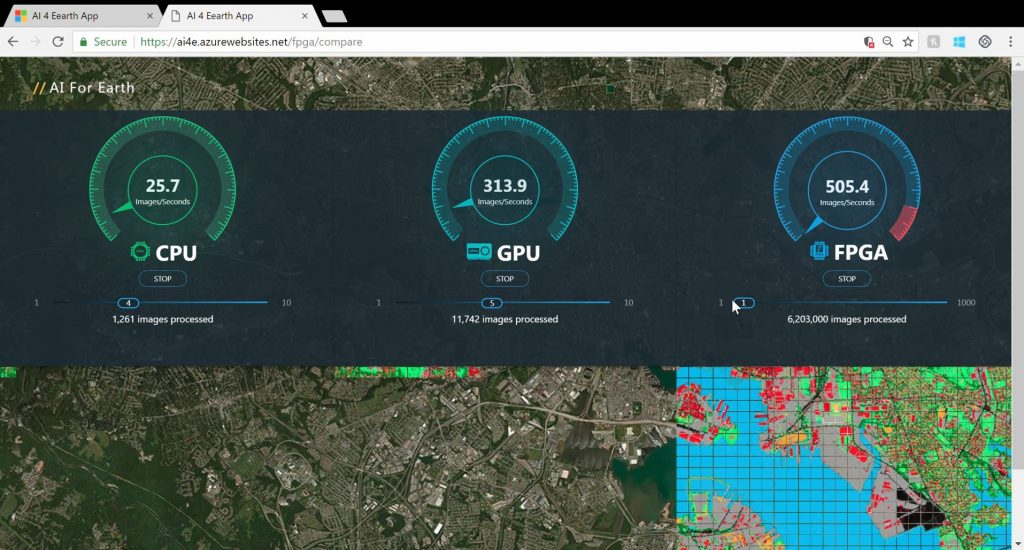Click the GPU card icon

coord(479,251)
